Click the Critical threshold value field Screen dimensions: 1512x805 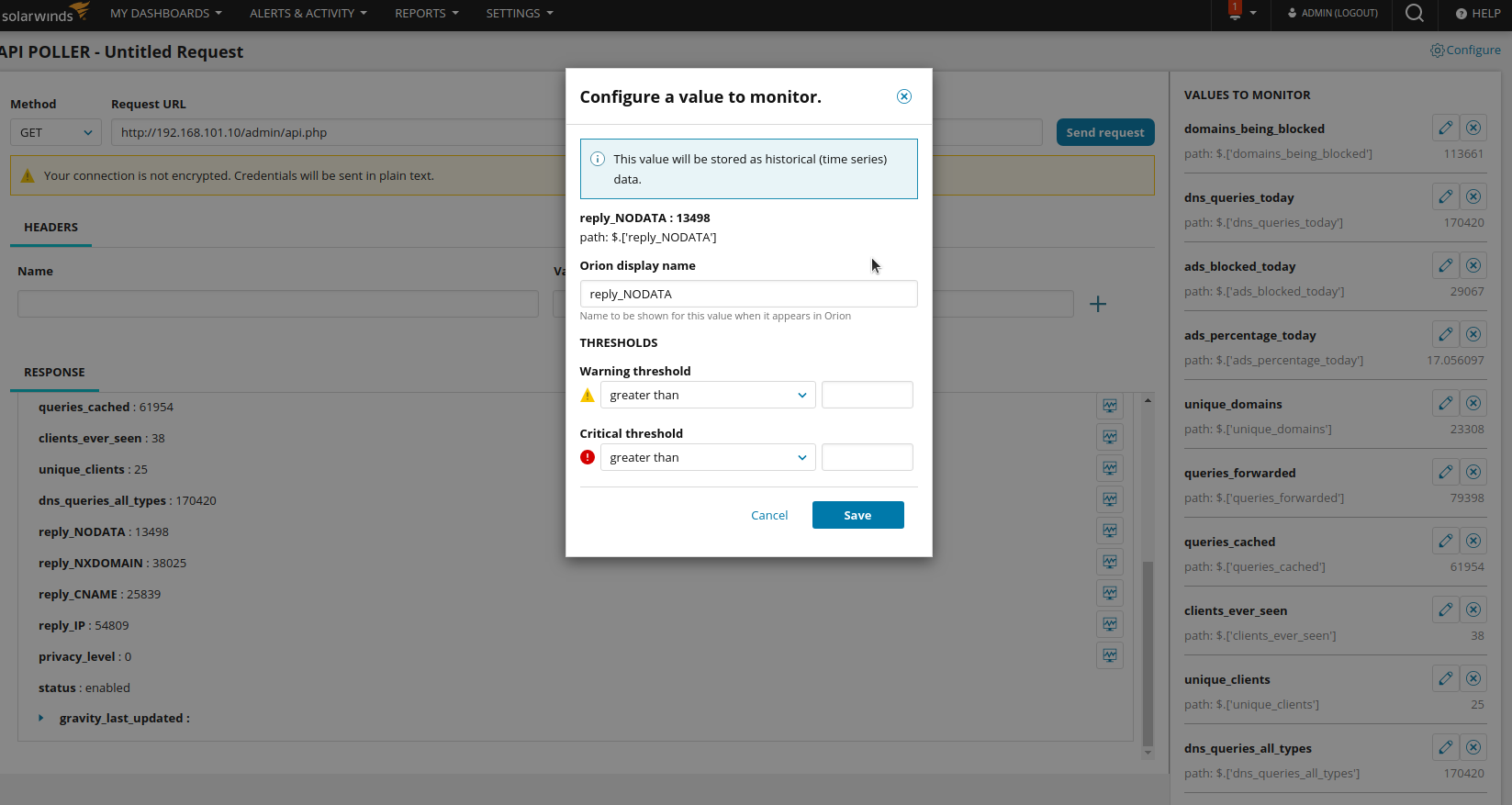point(868,457)
